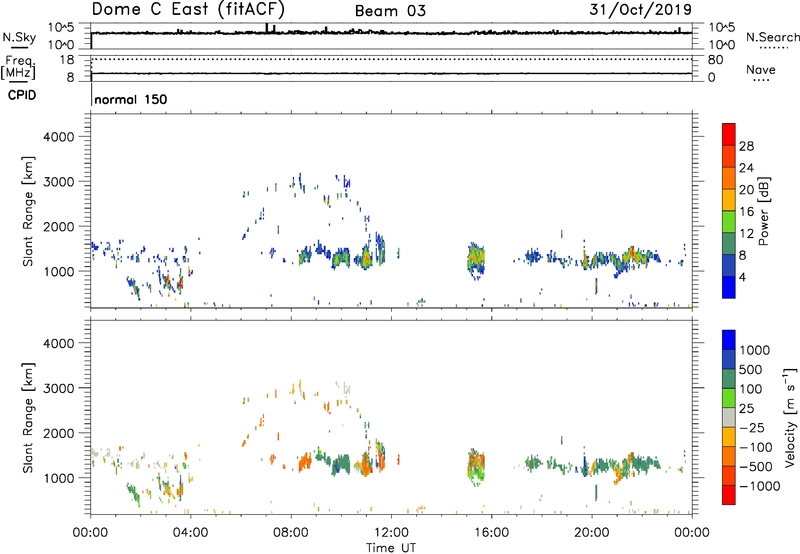Click the 'Time UT' axis title
800x554 pixels.
pyautogui.click(x=391, y=548)
